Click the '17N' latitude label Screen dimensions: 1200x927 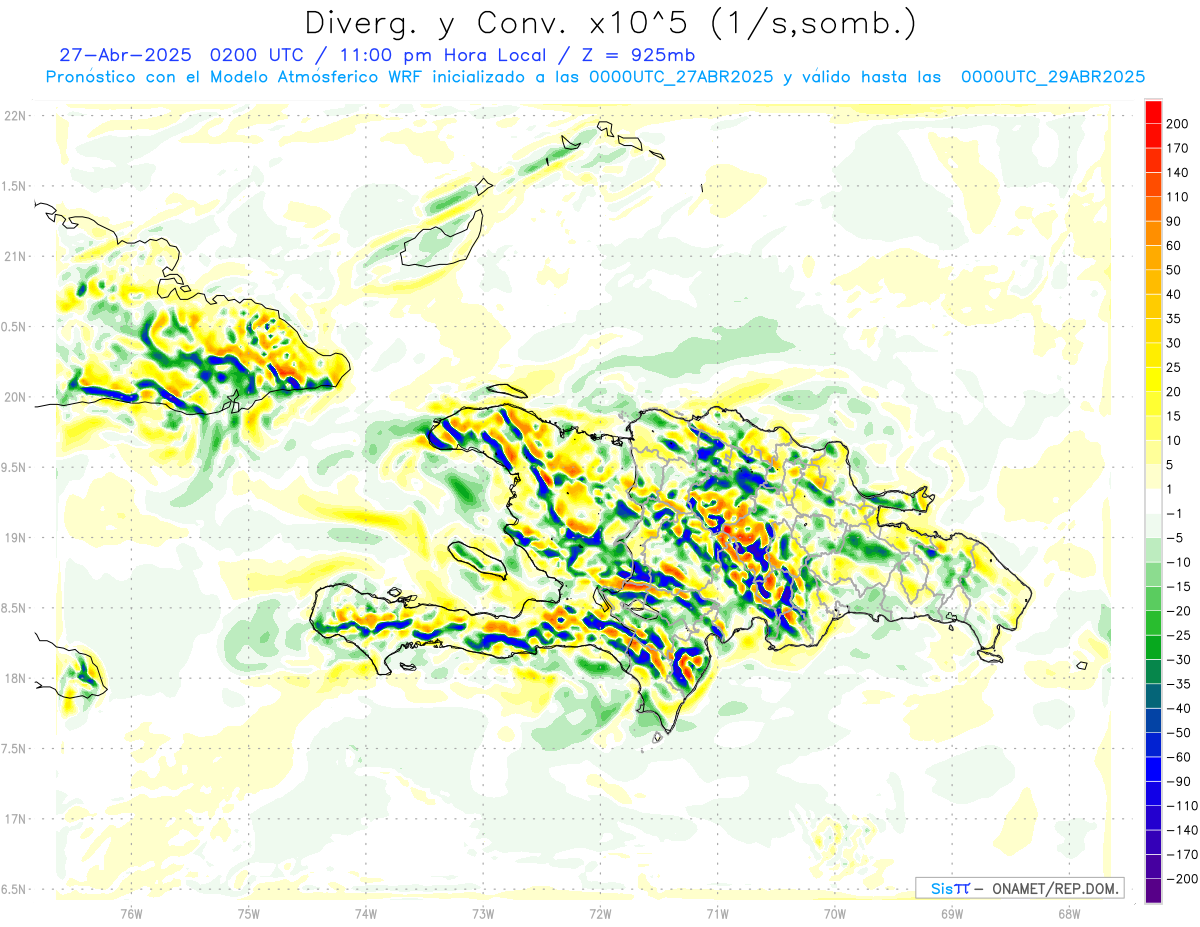coord(15,819)
